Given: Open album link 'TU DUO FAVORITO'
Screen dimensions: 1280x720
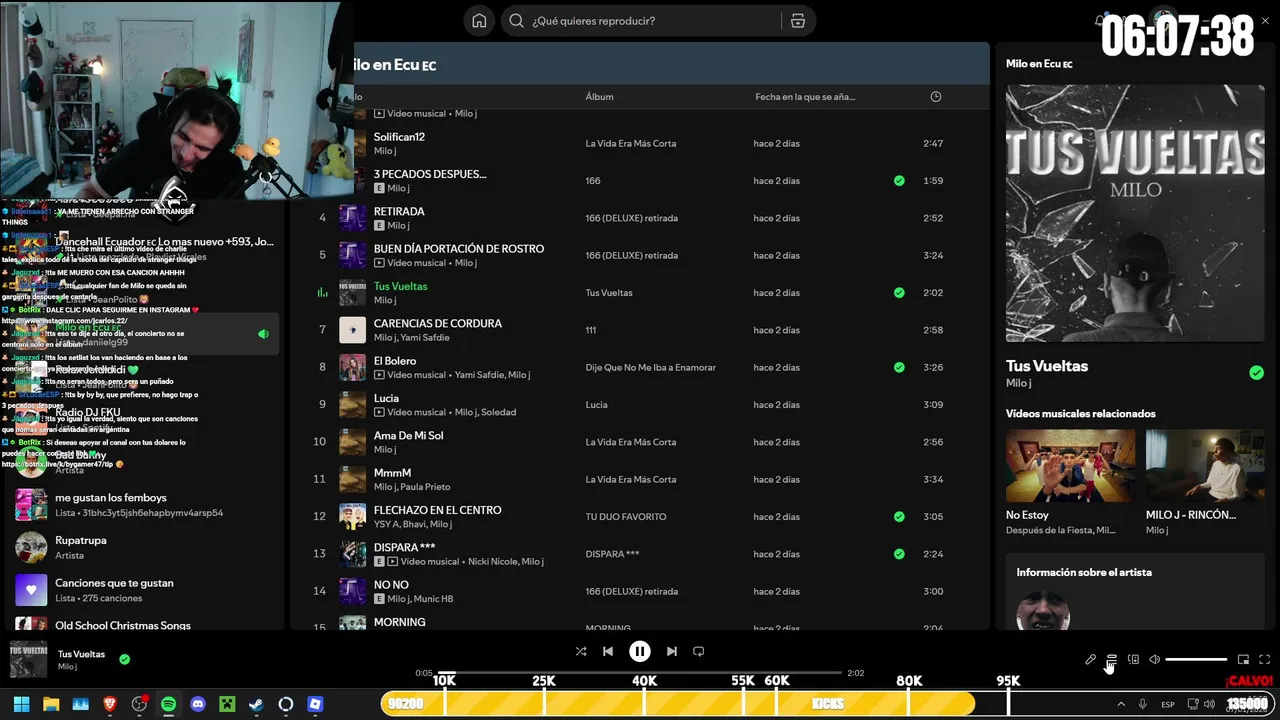Looking at the screenshot, I should 625,517.
